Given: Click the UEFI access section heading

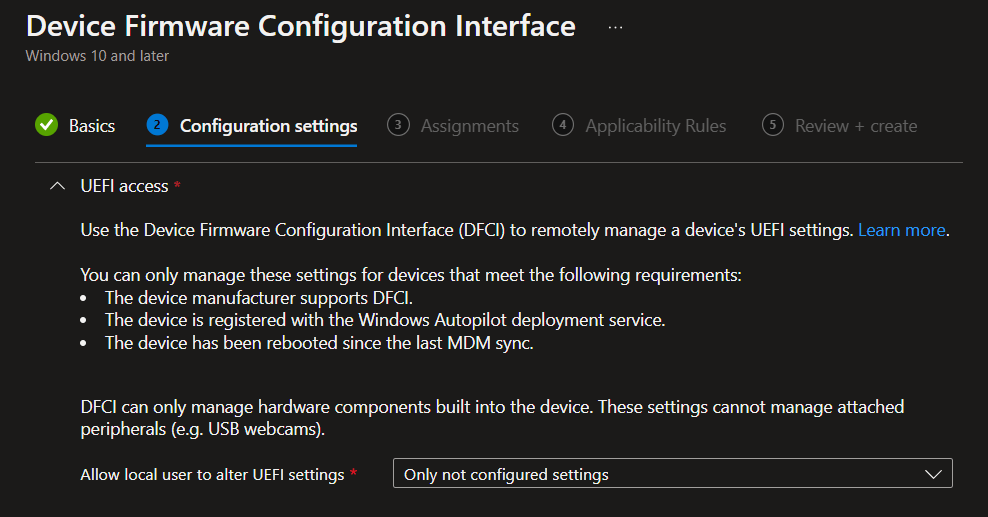Looking at the screenshot, I should tap(124, 186).
